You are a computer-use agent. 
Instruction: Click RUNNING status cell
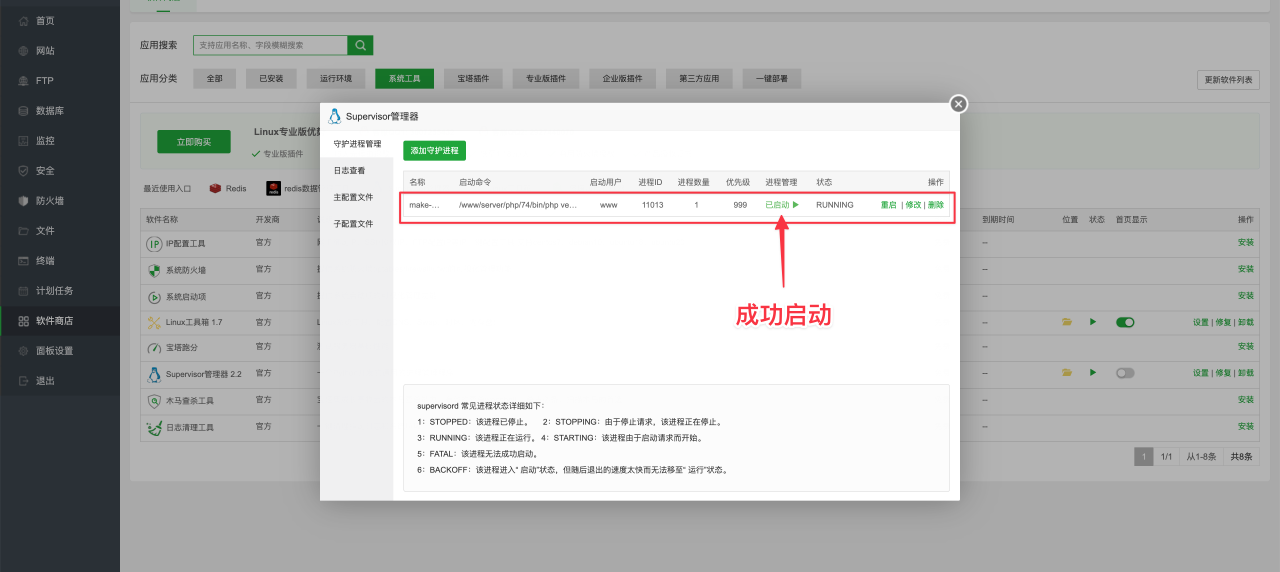coord(835,205)
